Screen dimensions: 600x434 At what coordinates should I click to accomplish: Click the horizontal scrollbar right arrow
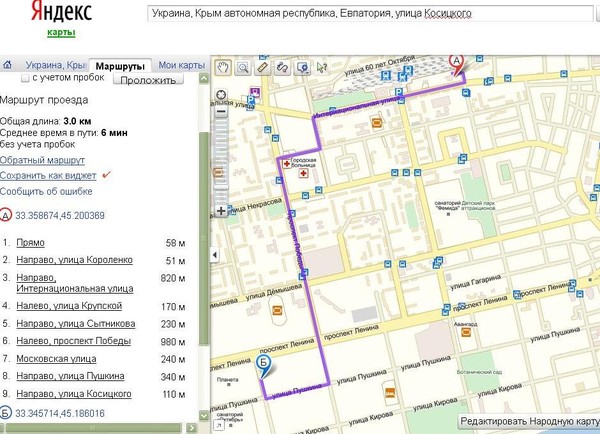(x=191, y=428)
